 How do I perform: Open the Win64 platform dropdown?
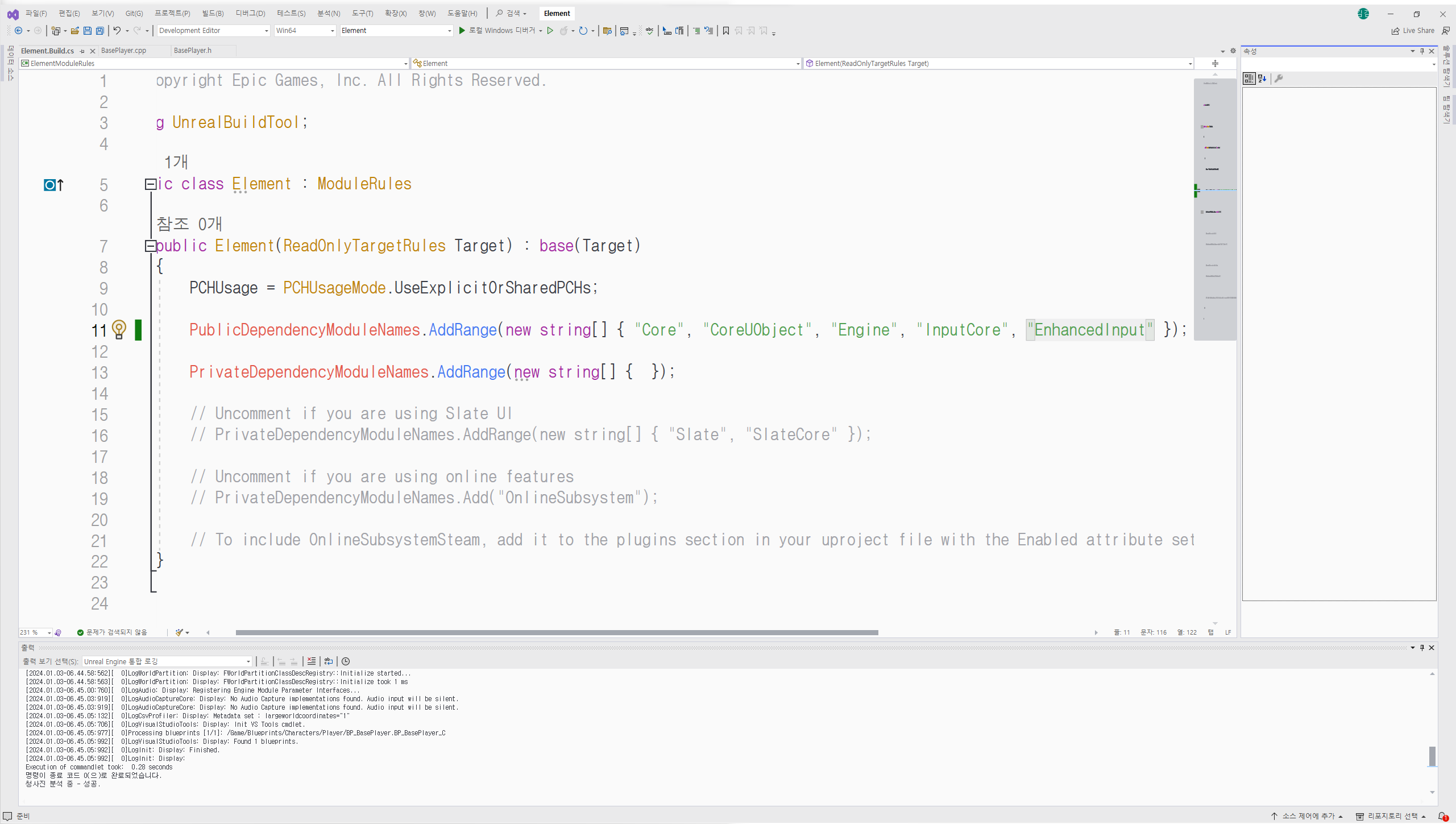point(305,31)
